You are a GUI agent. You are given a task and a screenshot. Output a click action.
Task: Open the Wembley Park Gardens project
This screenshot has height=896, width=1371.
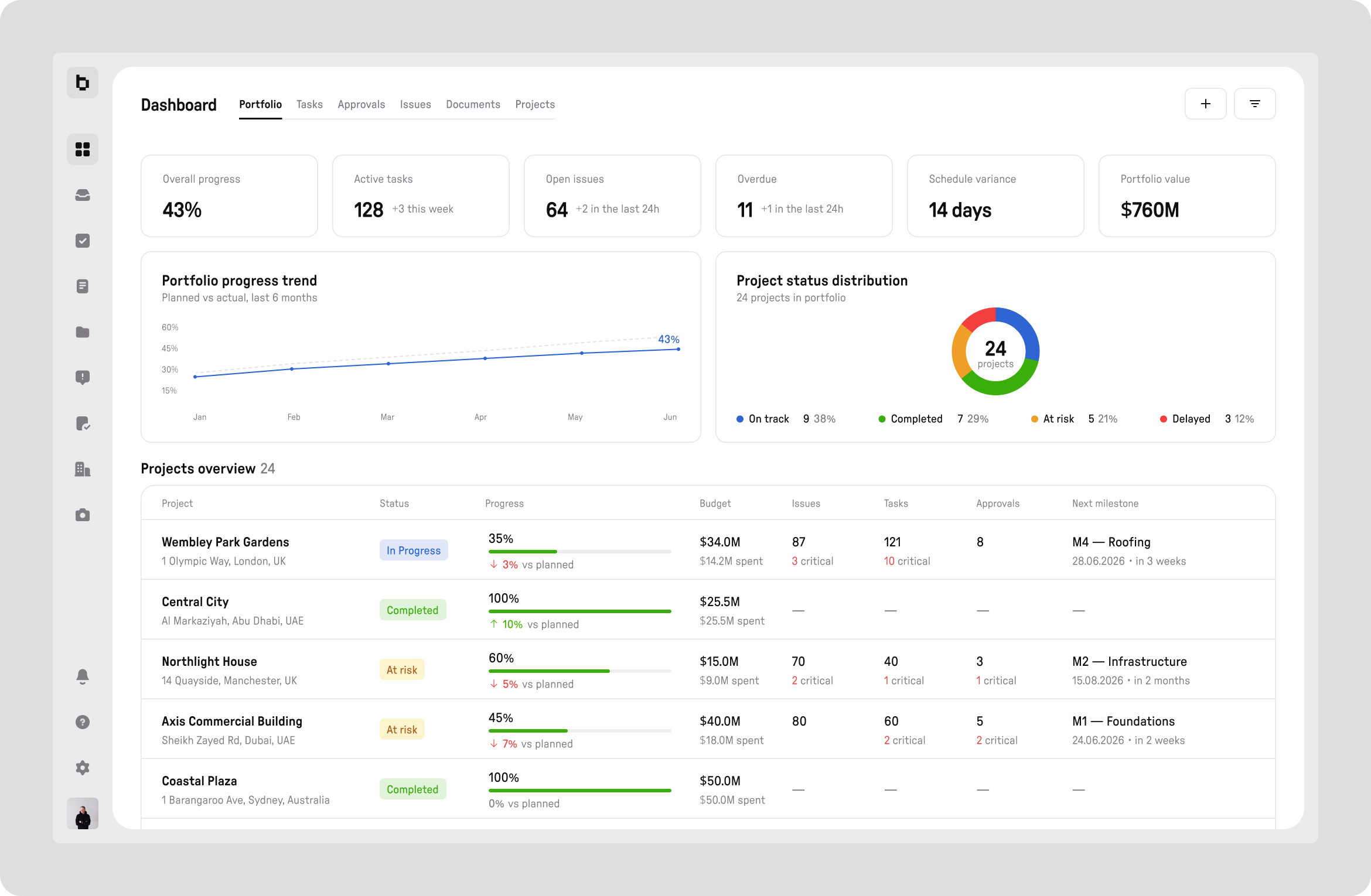[226, 542]
